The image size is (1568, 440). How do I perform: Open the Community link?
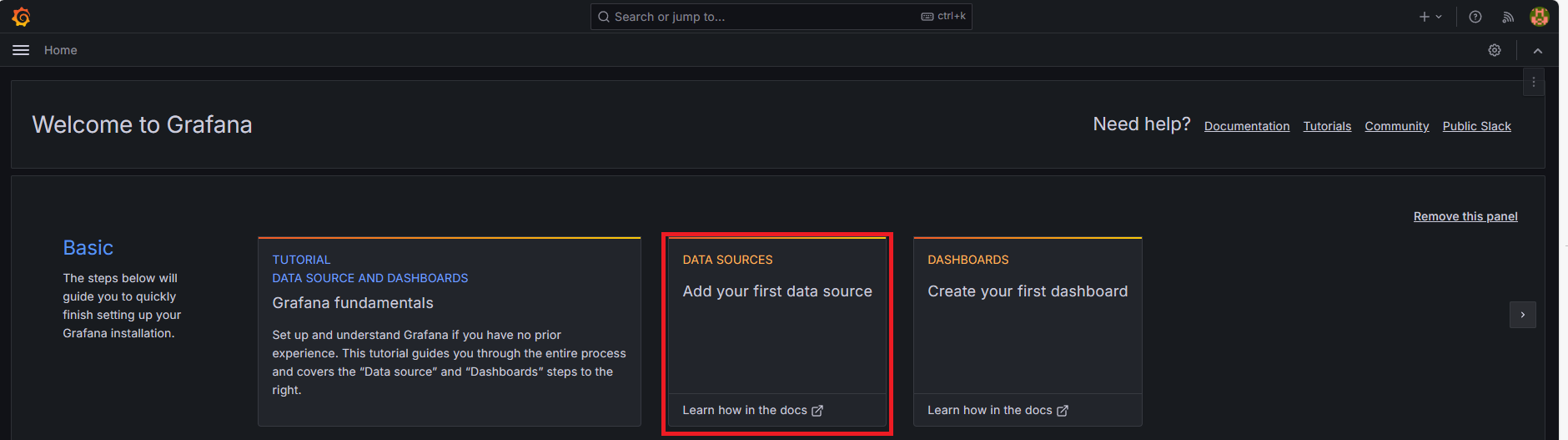click(1397, 126)
